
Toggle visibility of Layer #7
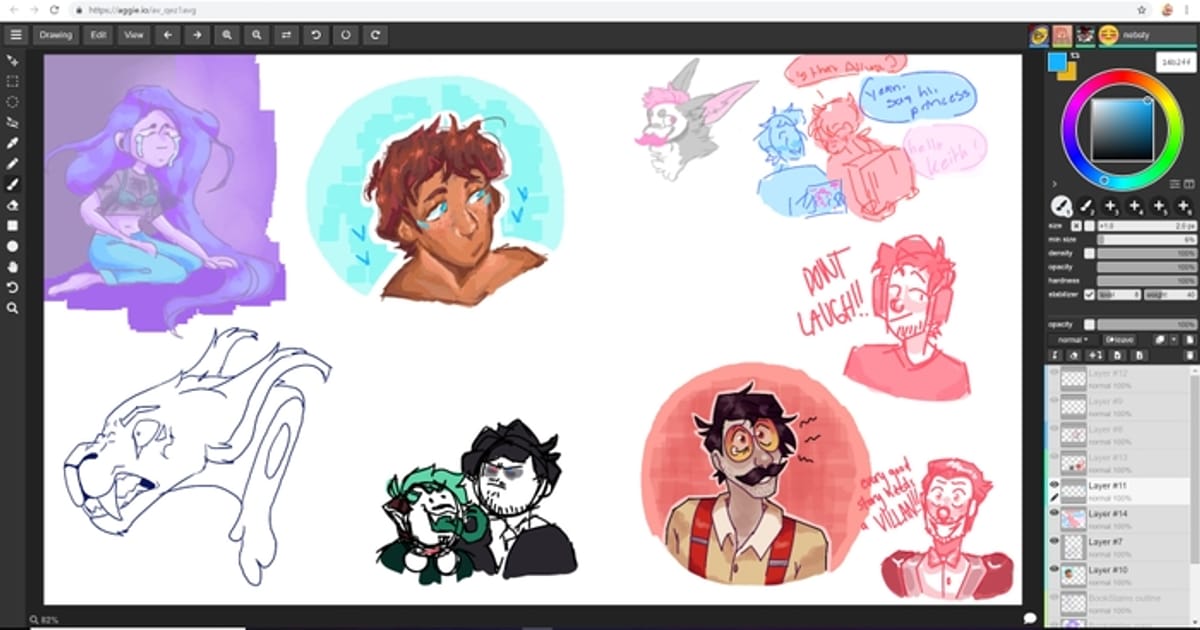[x=1054, y=541]
